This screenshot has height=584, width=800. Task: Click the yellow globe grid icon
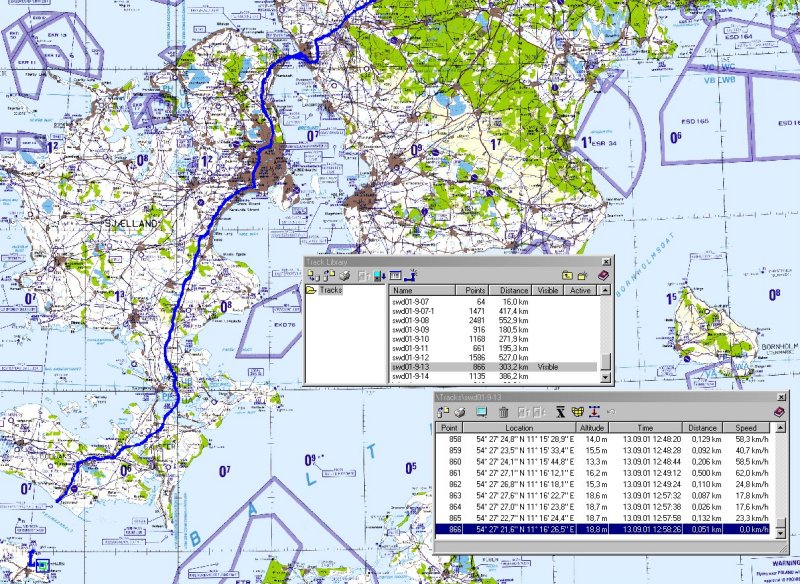[577, 411]
